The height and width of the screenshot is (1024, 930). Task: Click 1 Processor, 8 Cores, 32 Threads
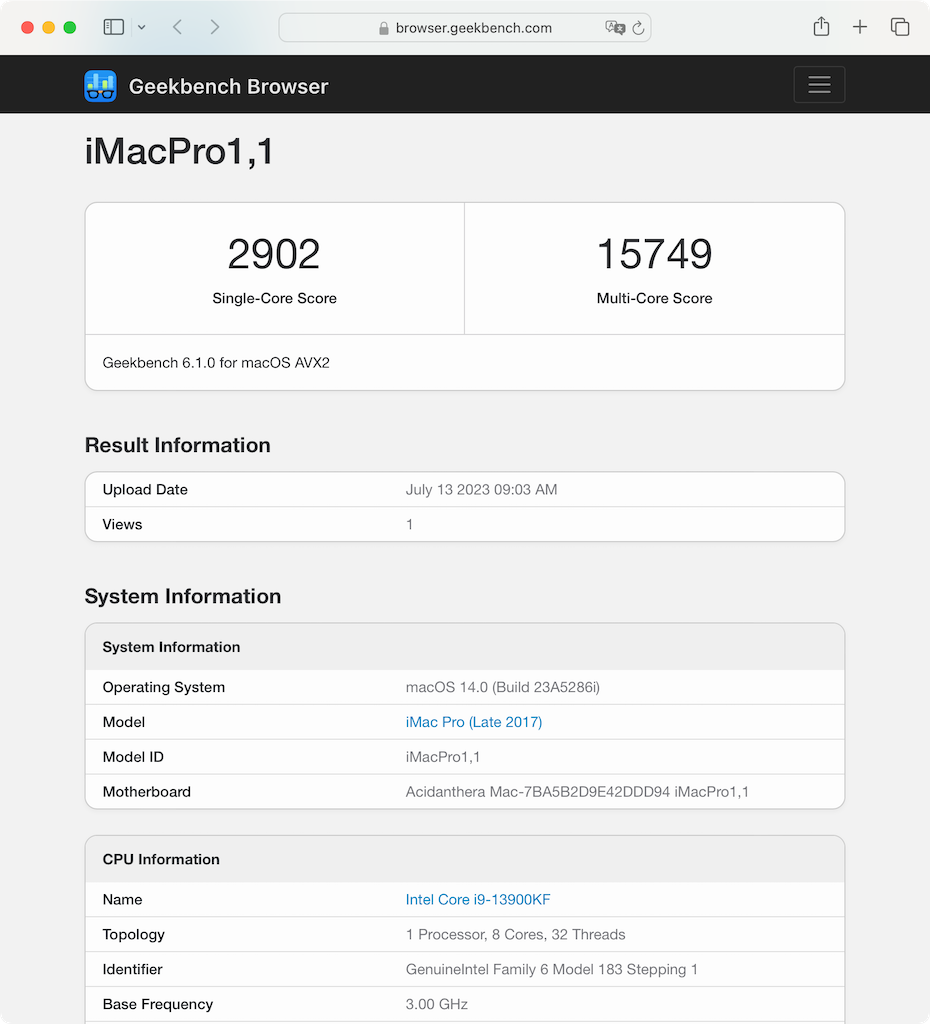click(x=515, y=935)
